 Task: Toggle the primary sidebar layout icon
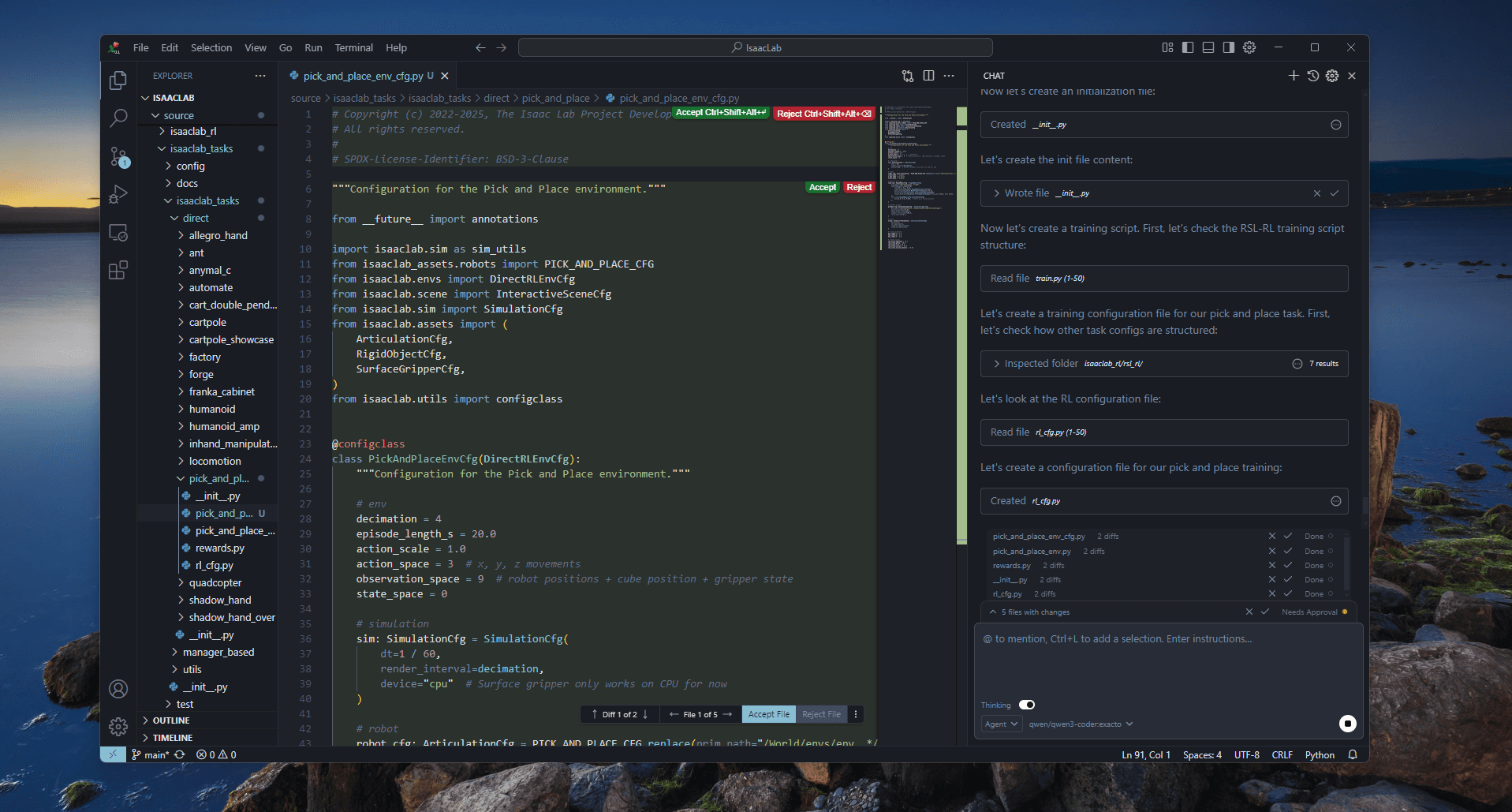click(1188, 47)
